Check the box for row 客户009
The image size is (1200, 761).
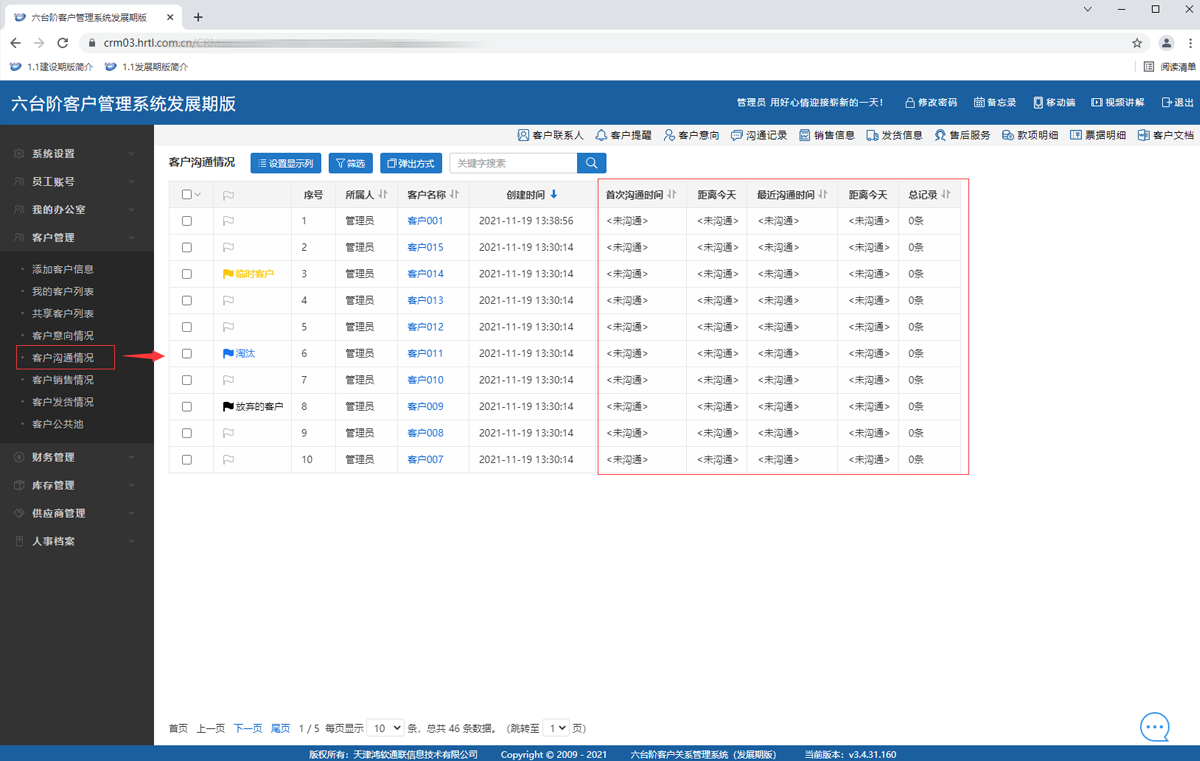click(187, 407)
